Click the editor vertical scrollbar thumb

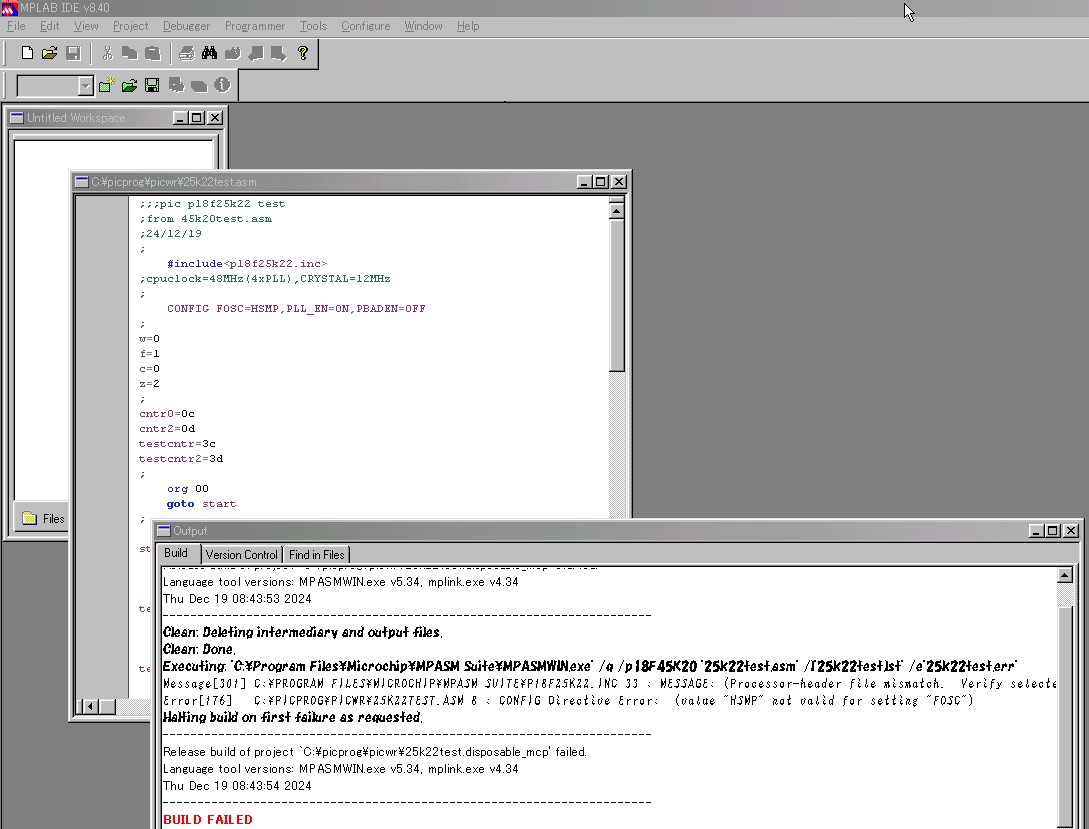[x=616, y=296]
